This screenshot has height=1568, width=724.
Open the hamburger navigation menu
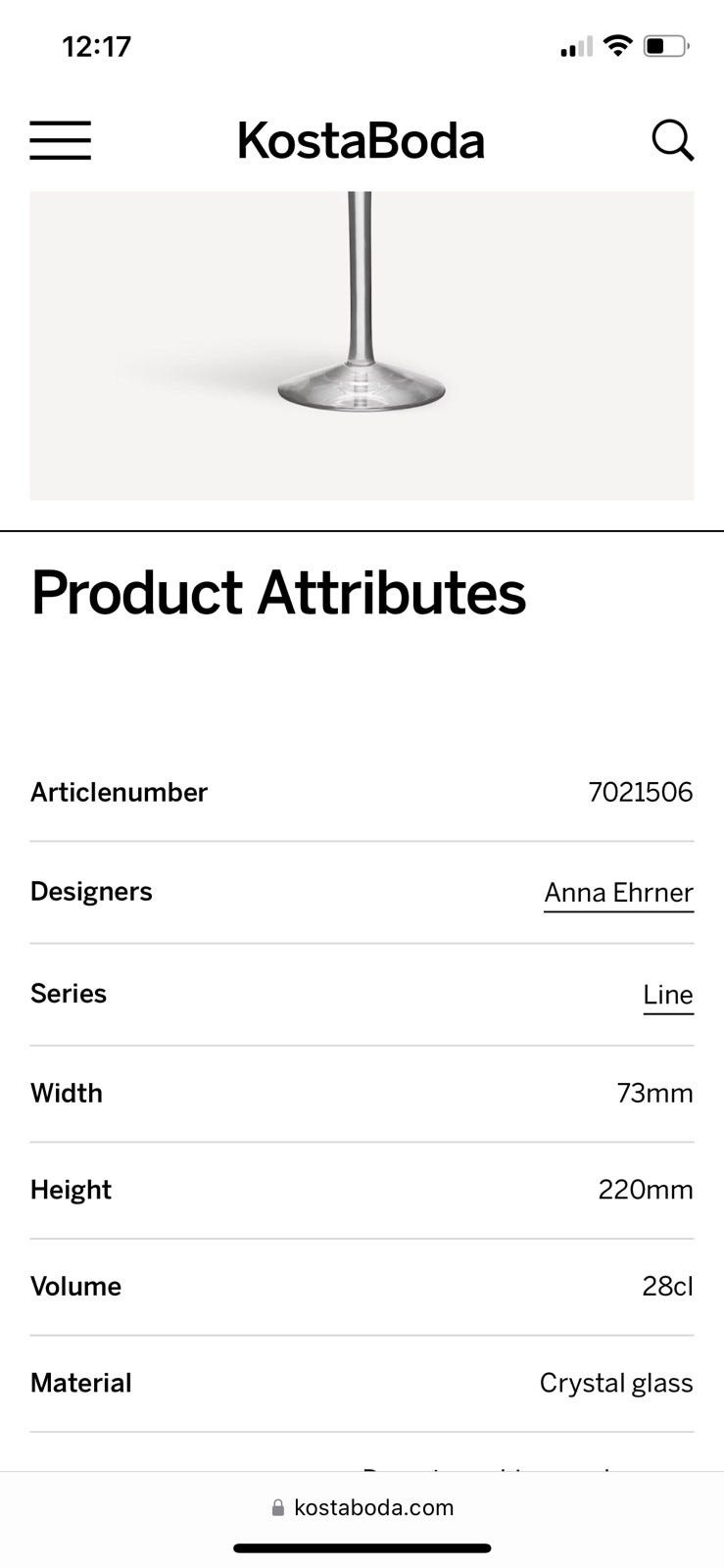tap(60, 140)
